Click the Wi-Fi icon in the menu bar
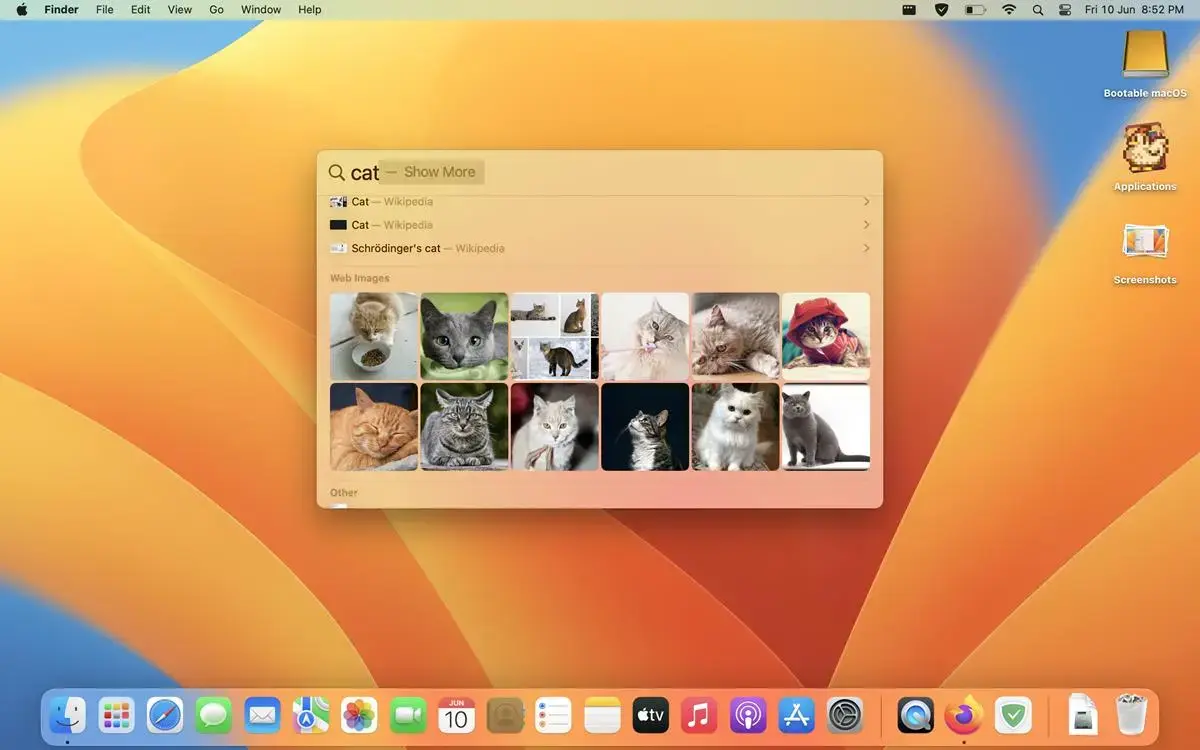This screenshot has width=1200, height=750. coord(1008,9)
